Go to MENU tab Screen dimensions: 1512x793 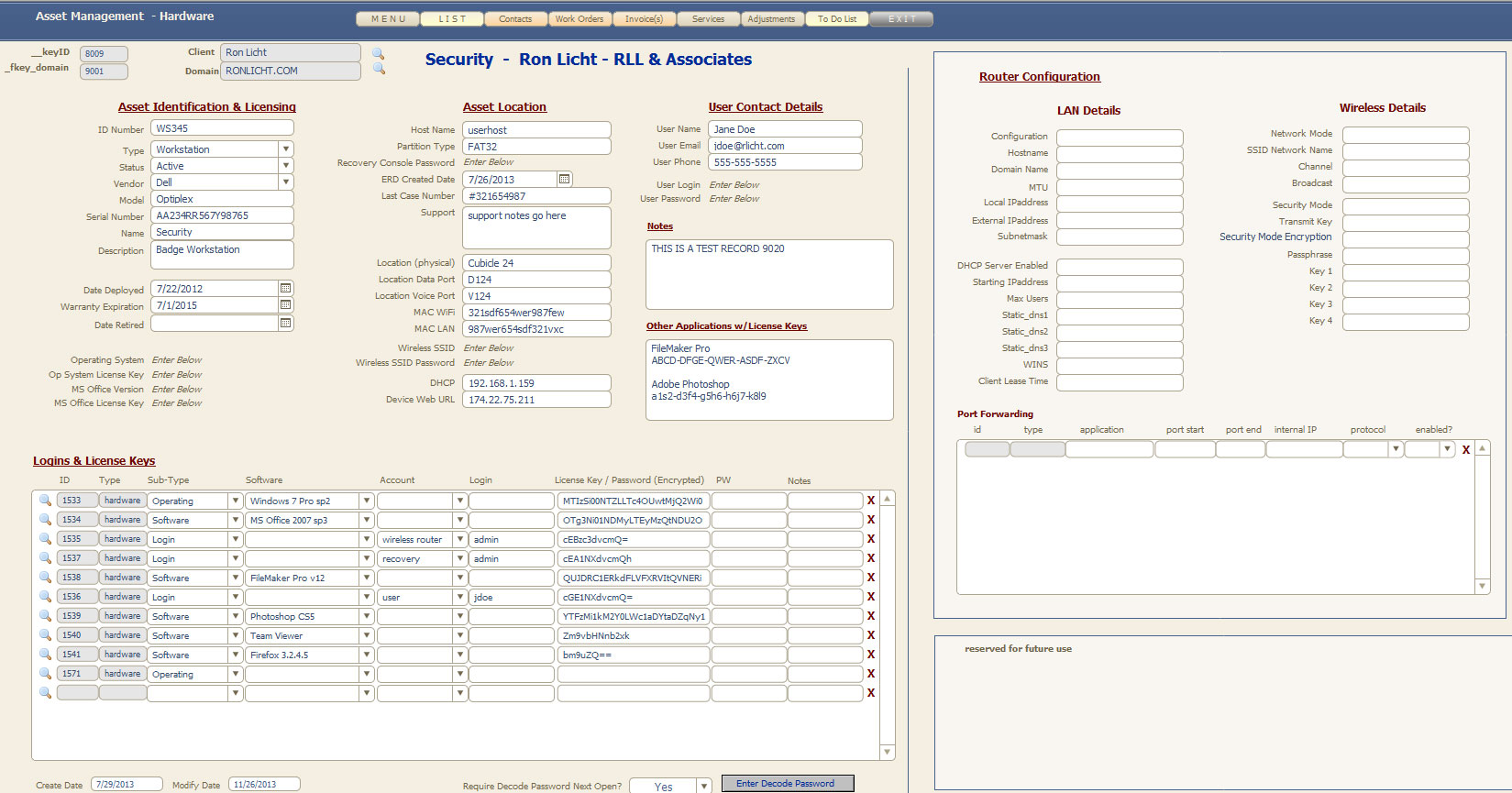pos(388,18)
